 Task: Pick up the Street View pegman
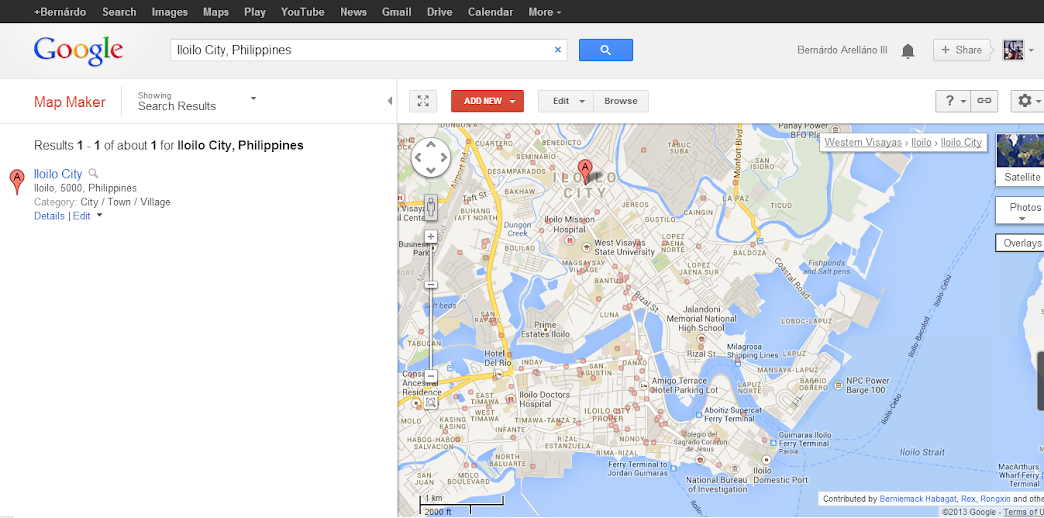(431, 207)
